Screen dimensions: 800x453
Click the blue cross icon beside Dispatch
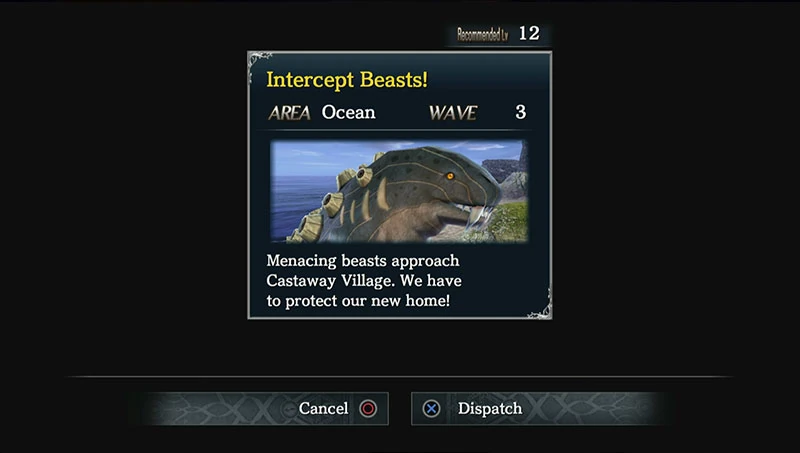431,409
